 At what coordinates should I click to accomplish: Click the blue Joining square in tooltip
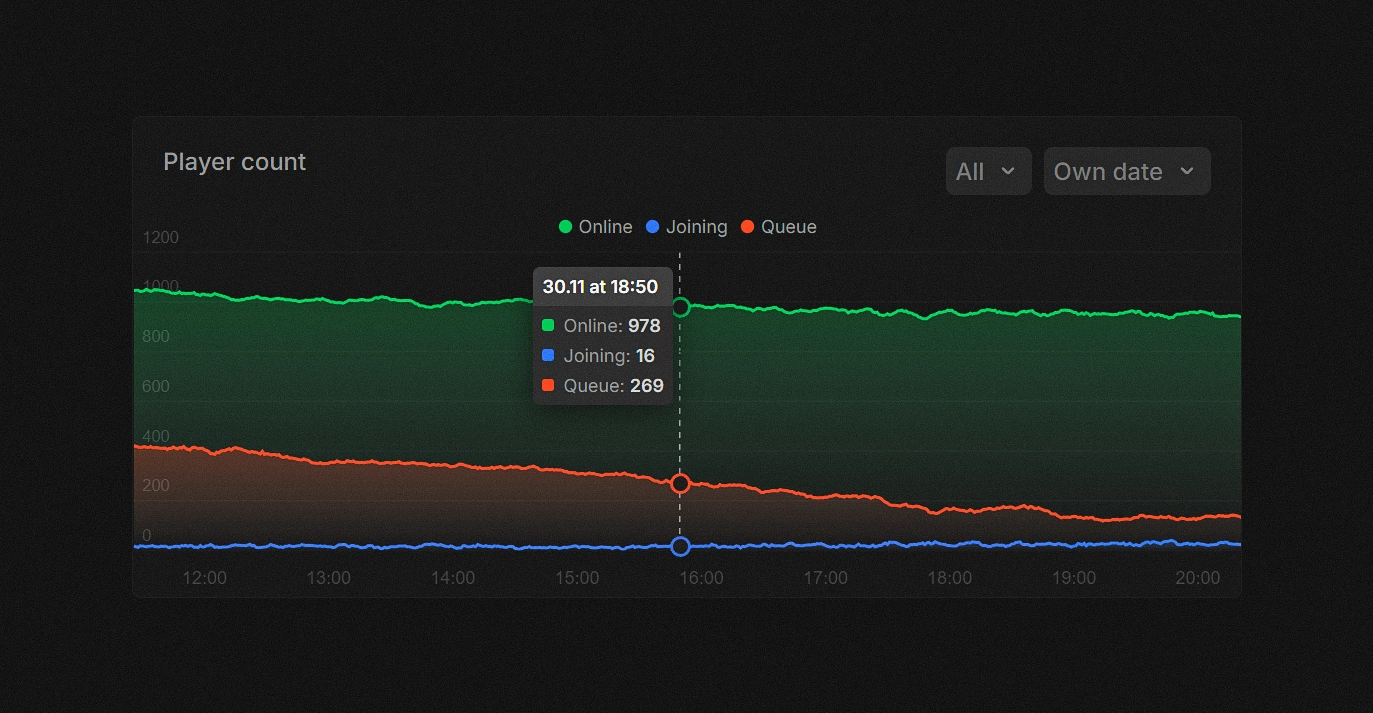548,355
